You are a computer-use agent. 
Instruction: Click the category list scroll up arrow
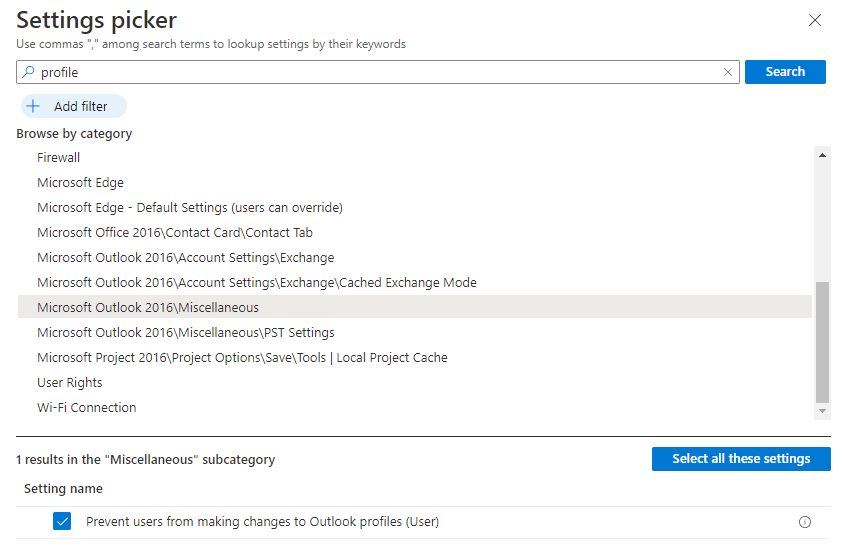point(822,155)
